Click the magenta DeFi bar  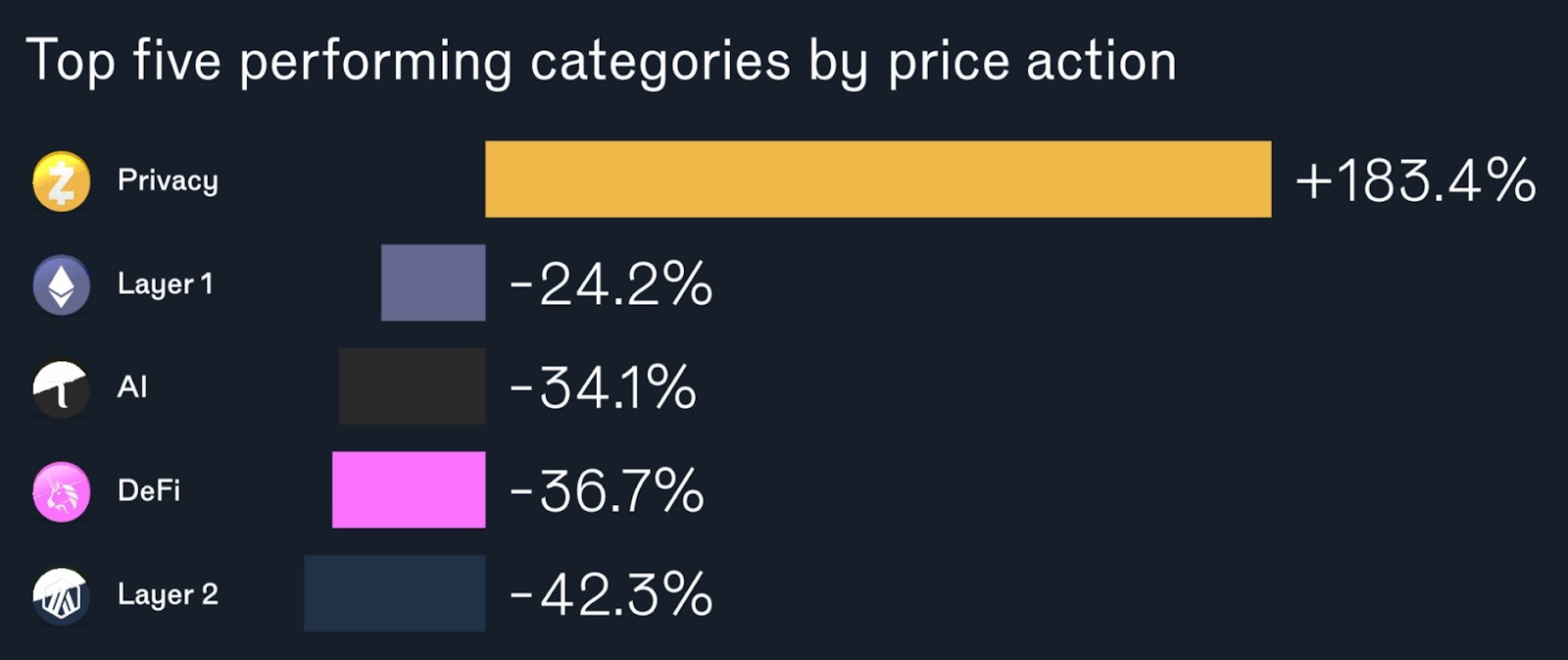(409, 489)
